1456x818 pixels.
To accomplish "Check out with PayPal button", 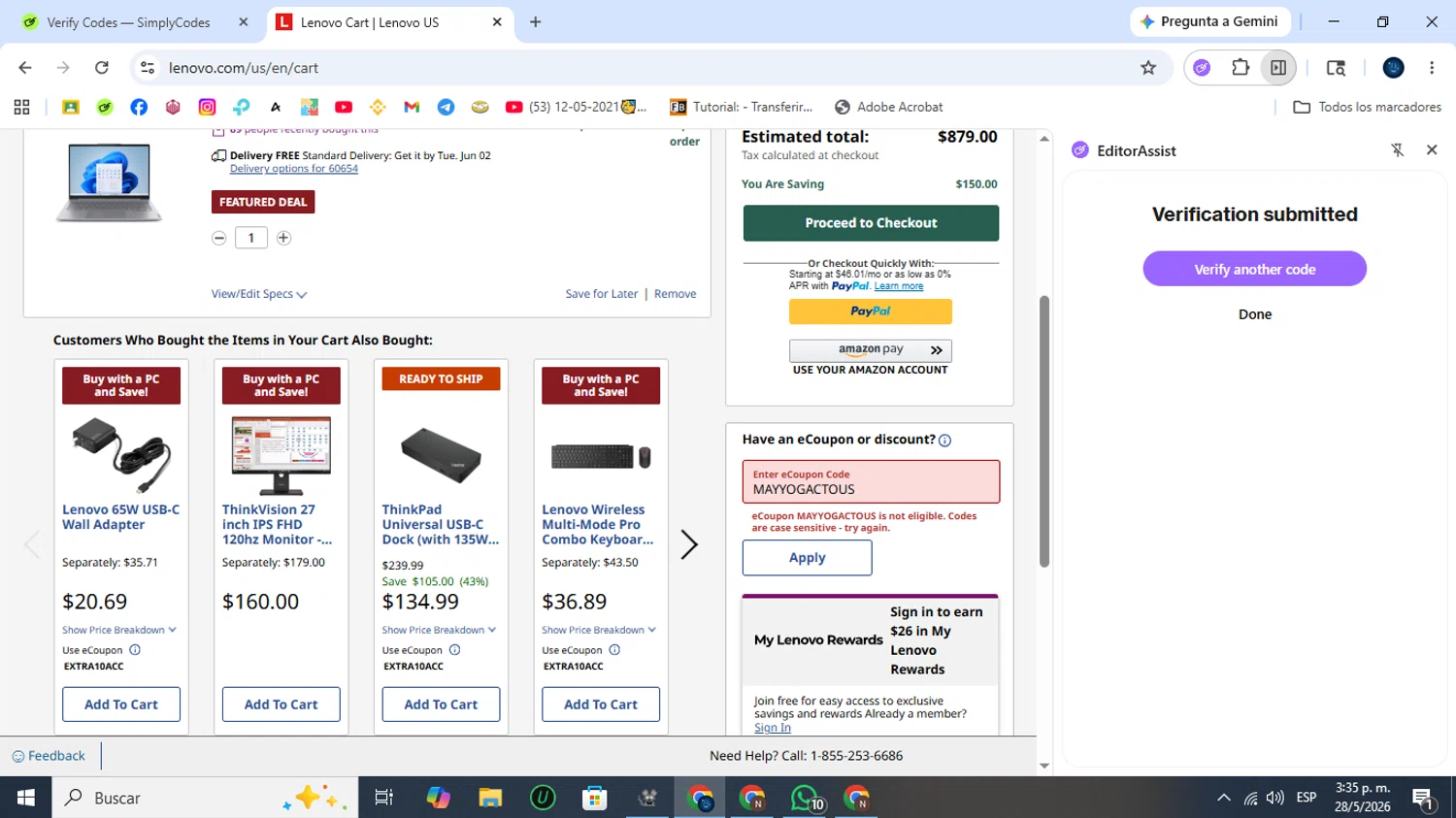I will tap(871, 311).
